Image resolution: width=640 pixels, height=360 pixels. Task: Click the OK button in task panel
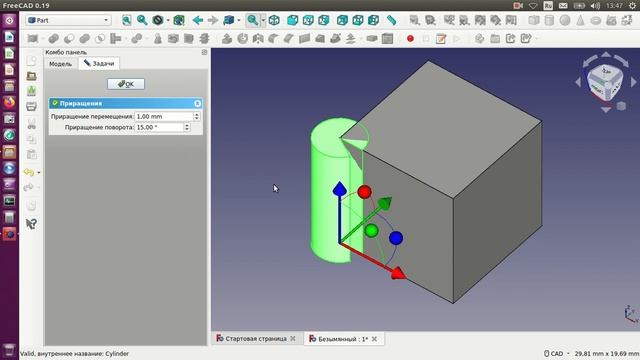pos(126,84)
